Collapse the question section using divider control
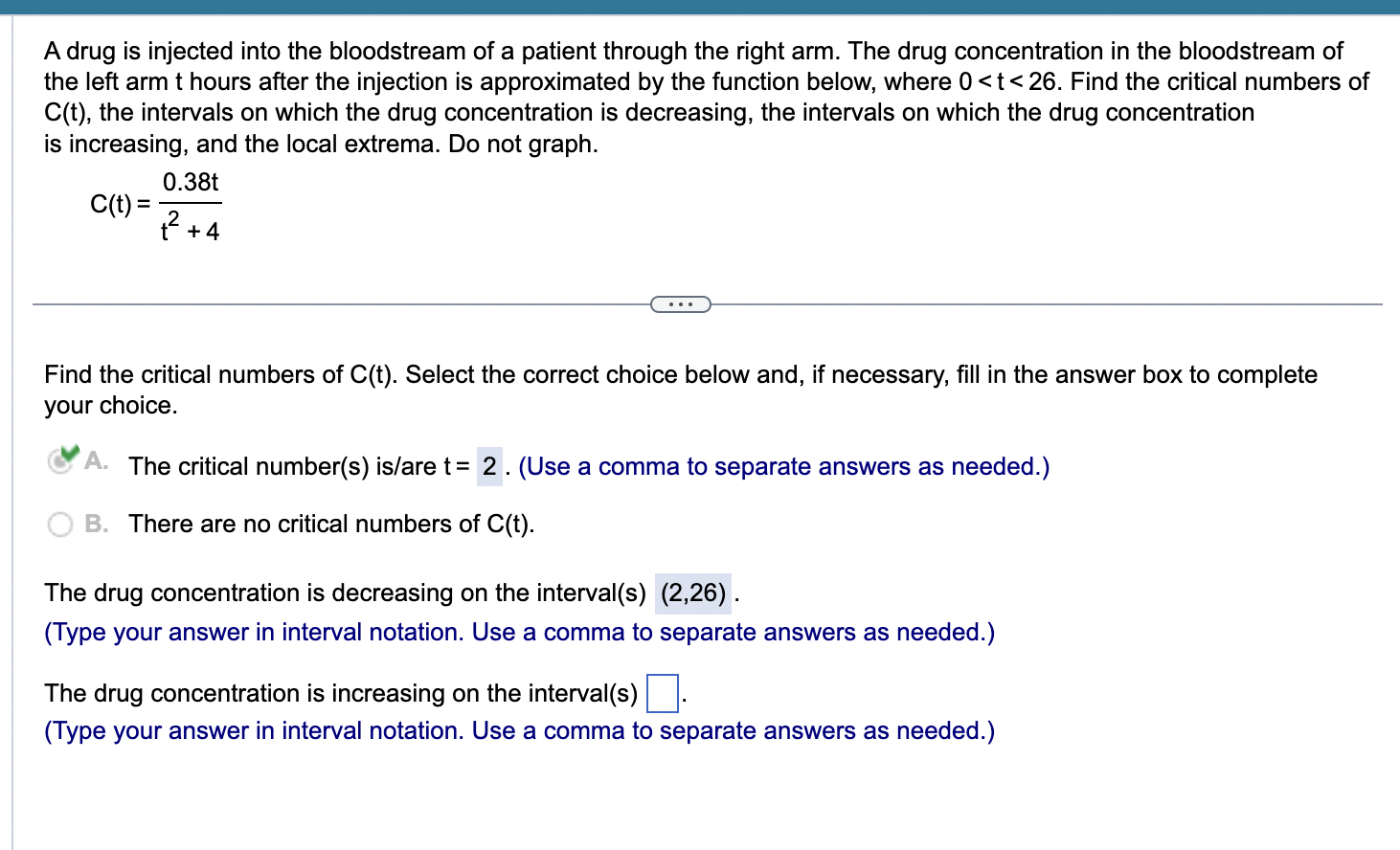This screenshot has width=1400, height=850. [x=681, y=303]
